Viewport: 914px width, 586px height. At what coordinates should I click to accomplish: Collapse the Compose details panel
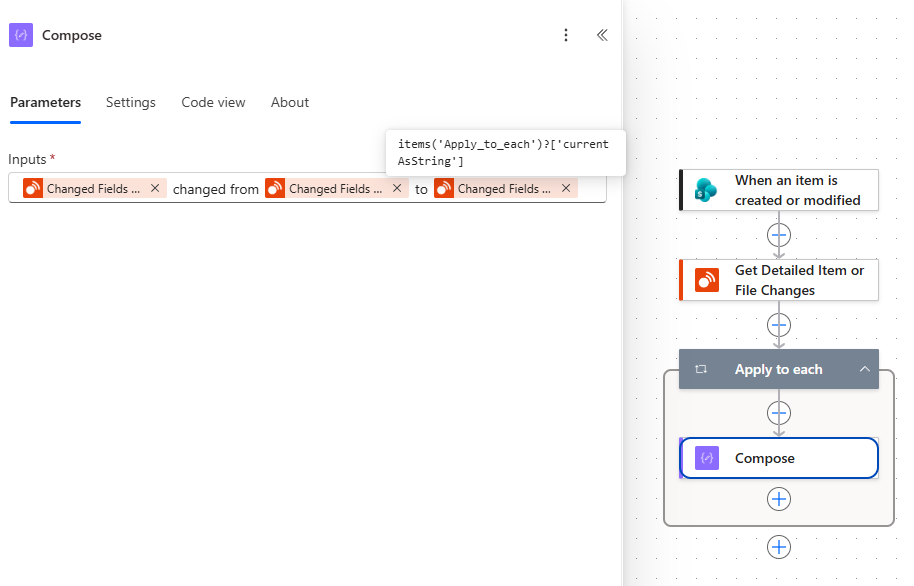pyautogui.click(x=602, y=35)
